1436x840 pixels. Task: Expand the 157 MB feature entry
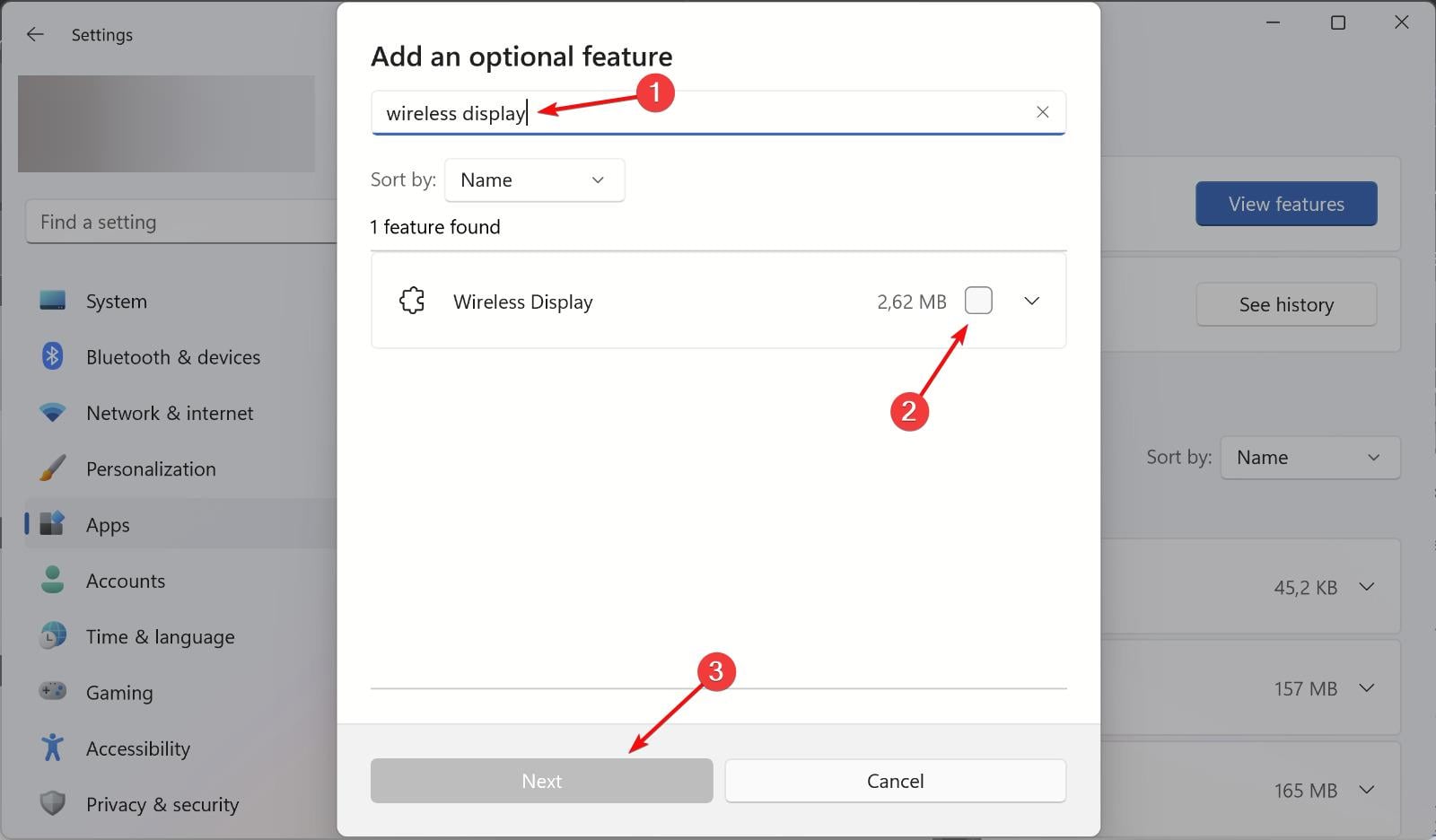click(x=1366, y=688)
